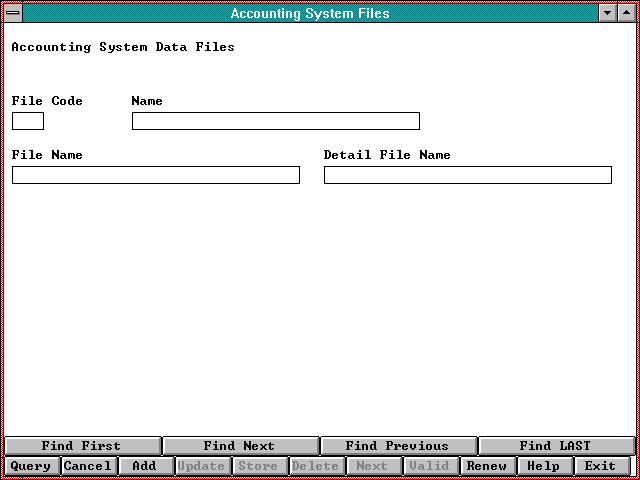
Task: Exit the Accounting System Files form
Action: pyautogui.click(x=601, y=466)
